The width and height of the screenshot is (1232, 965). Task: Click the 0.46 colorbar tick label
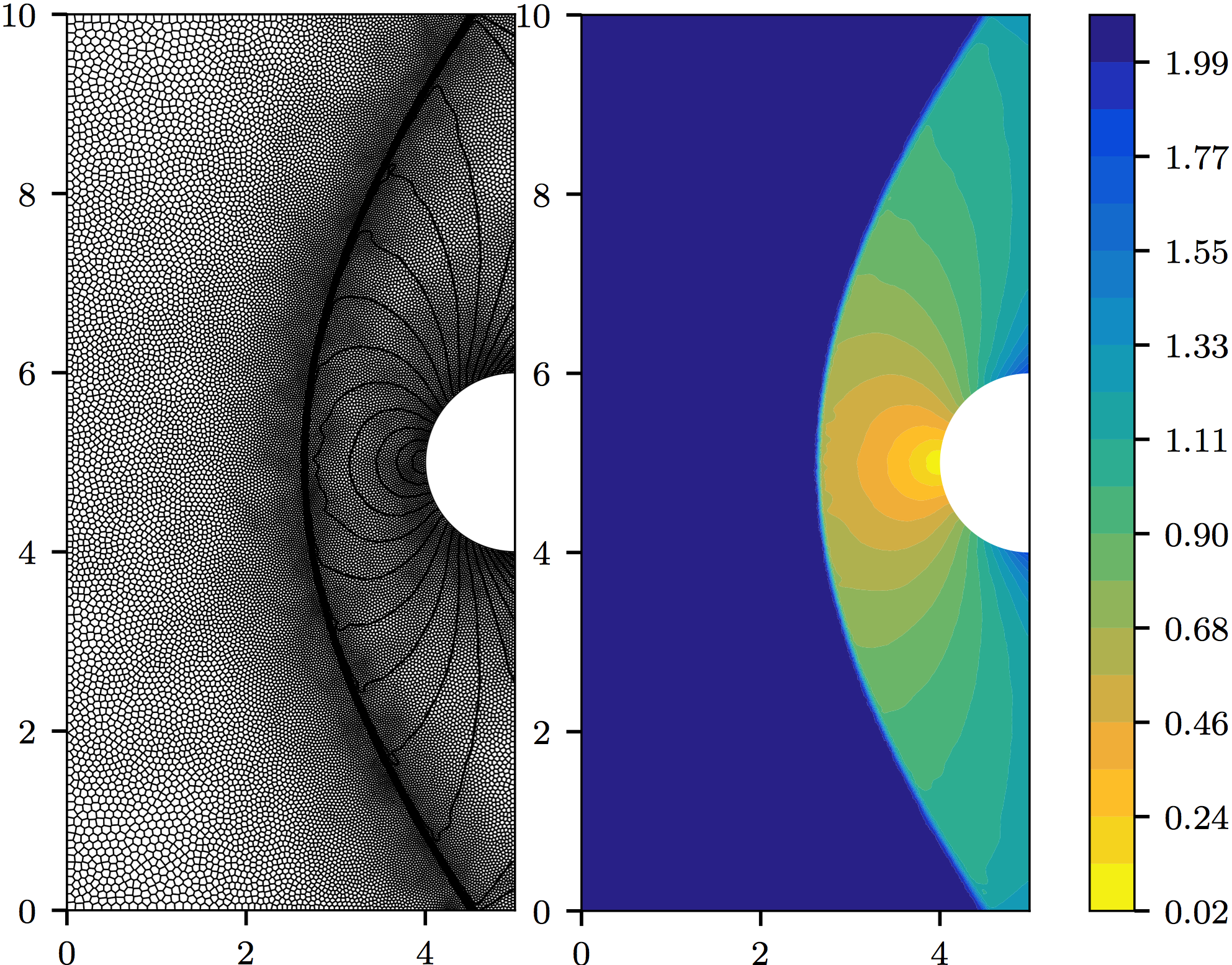click(1197, 724)
